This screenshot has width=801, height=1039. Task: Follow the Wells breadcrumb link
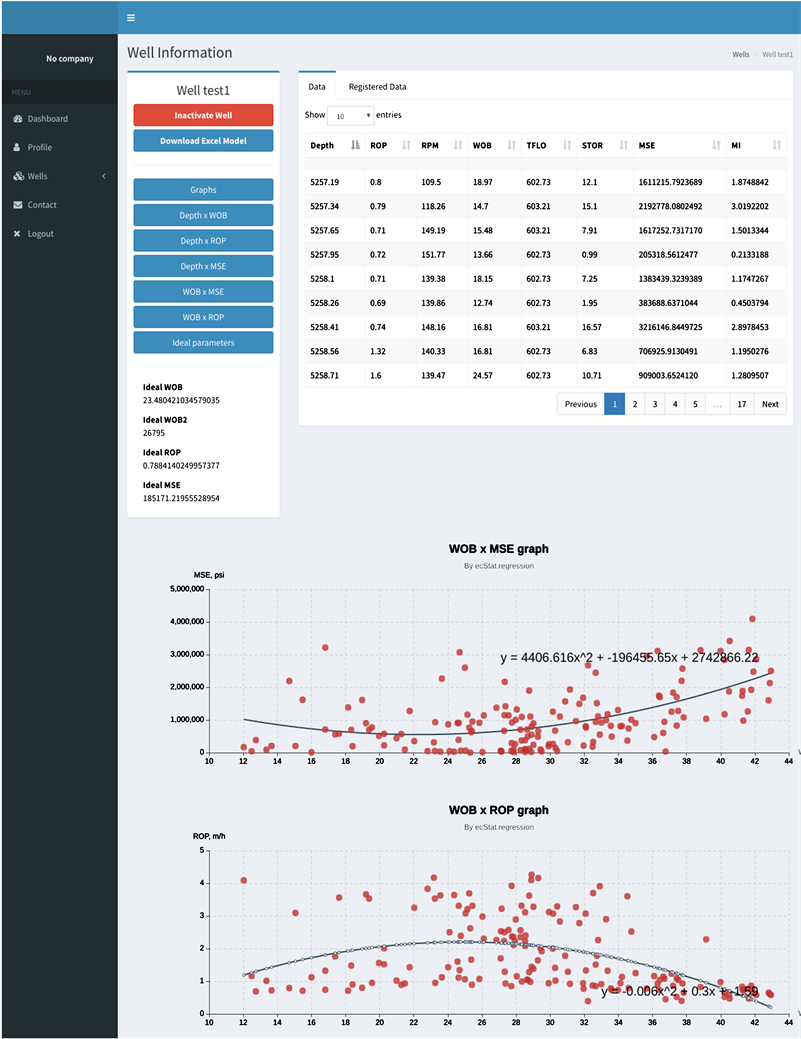coord(740,54)
